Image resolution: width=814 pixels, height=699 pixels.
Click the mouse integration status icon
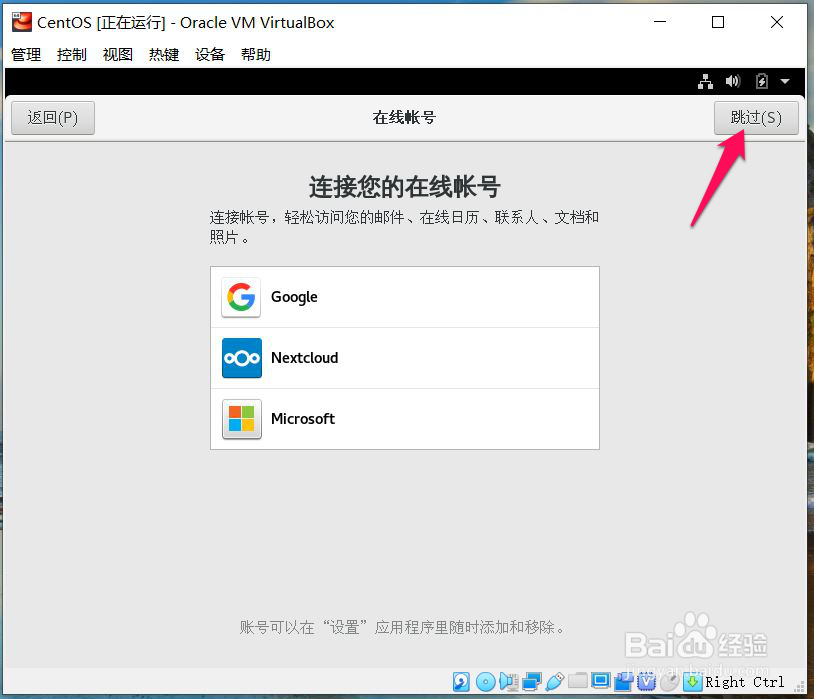click(x=670, y=682)
